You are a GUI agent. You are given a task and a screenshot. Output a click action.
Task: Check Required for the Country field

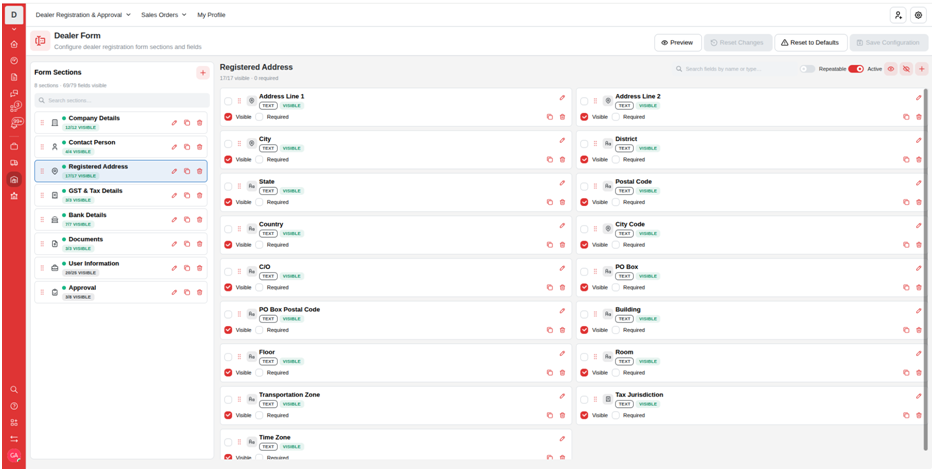pos(259,245)
